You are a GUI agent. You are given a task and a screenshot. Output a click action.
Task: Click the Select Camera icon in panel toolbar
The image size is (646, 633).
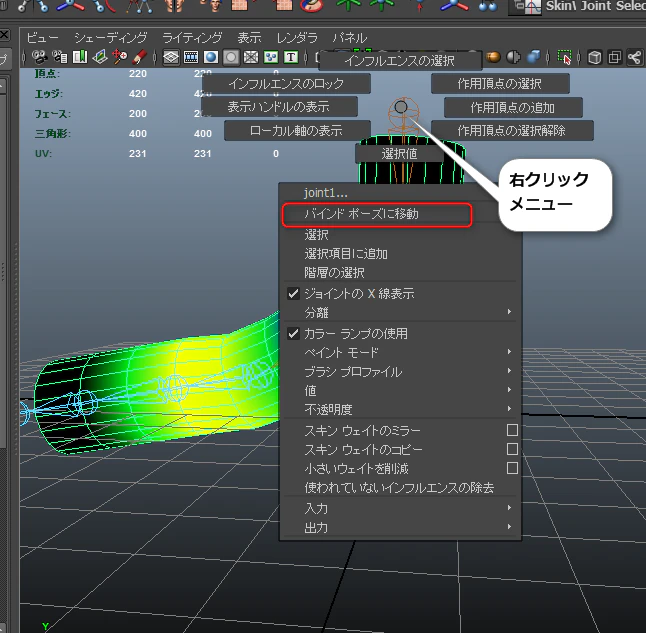40,57
